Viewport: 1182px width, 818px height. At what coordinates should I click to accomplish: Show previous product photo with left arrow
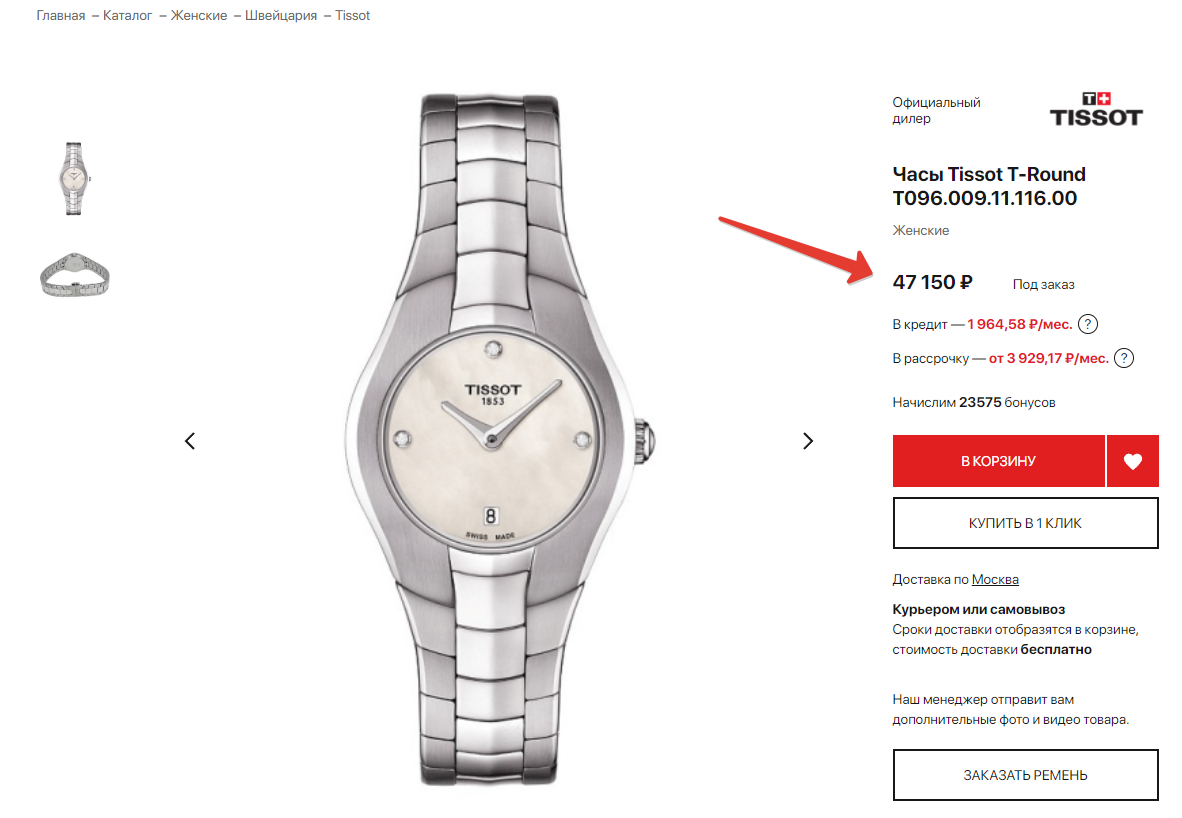190,441
